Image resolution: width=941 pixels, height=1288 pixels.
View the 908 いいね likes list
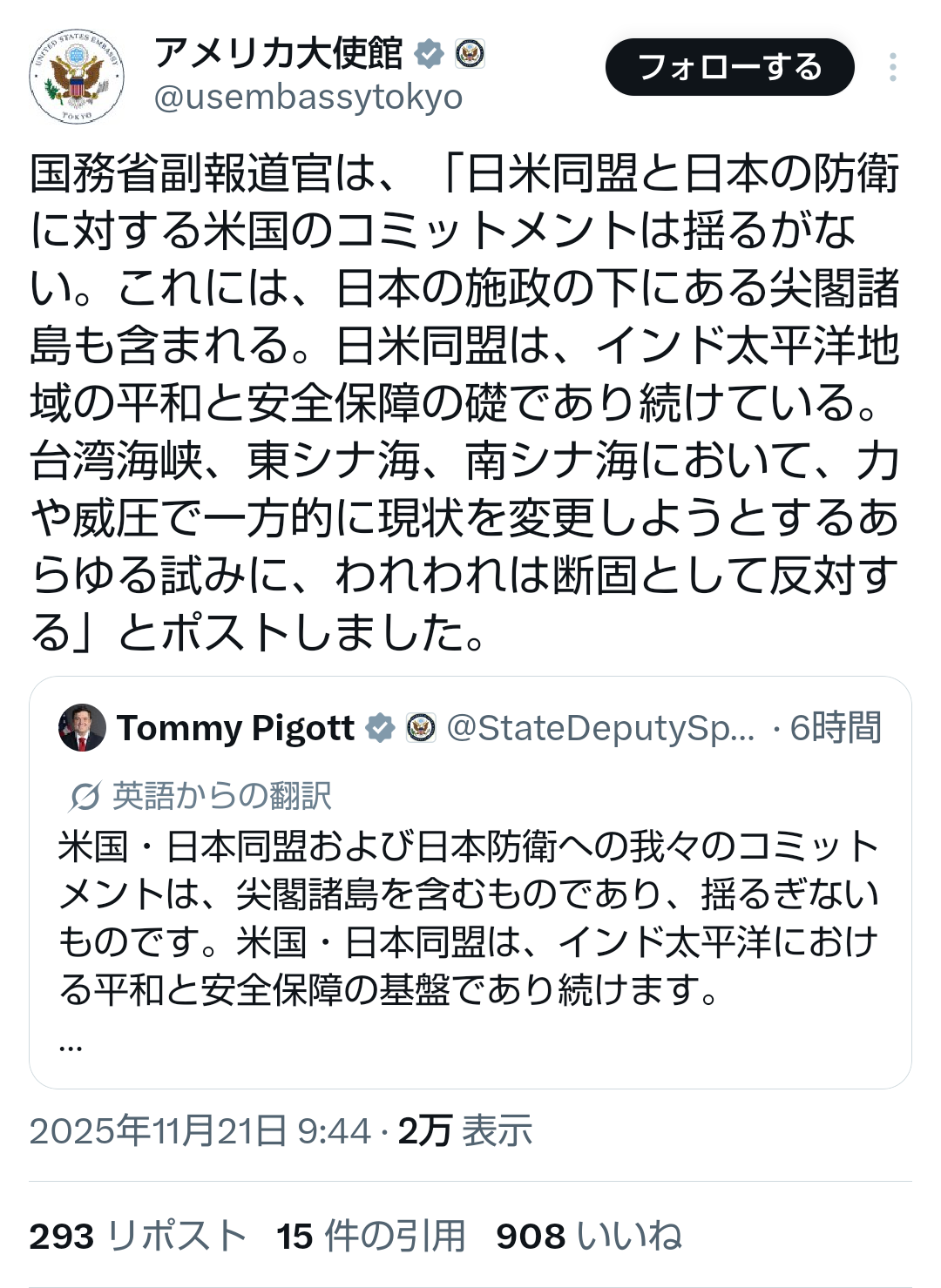[x=589, y=1236]
